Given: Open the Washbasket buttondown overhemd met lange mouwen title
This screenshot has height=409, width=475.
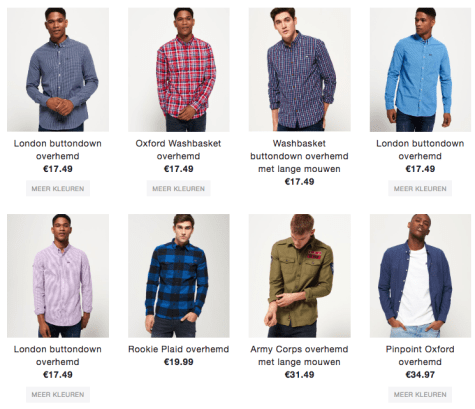Looking at the screenshot, I should click(299, 156).
